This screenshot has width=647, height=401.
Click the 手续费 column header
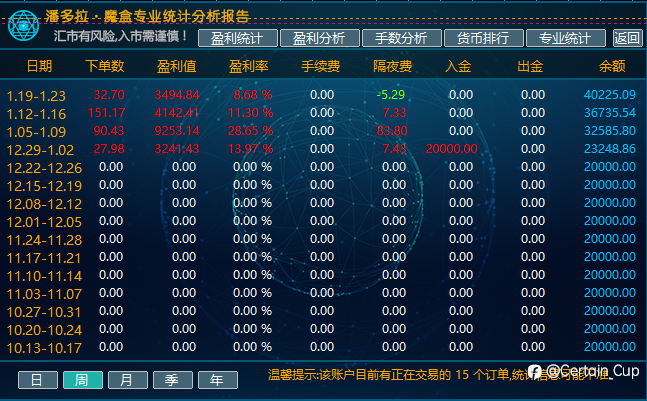click(321, 66)
